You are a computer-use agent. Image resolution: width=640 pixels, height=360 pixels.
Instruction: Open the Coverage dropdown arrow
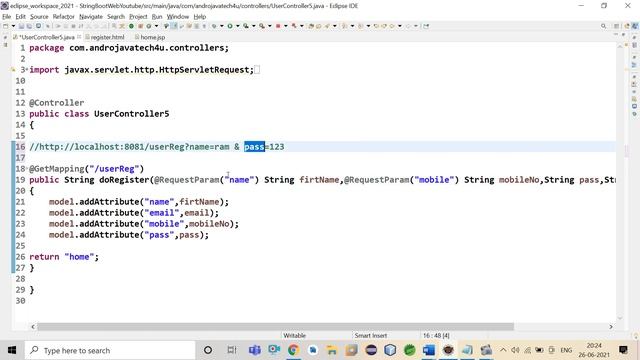point(253,26)
